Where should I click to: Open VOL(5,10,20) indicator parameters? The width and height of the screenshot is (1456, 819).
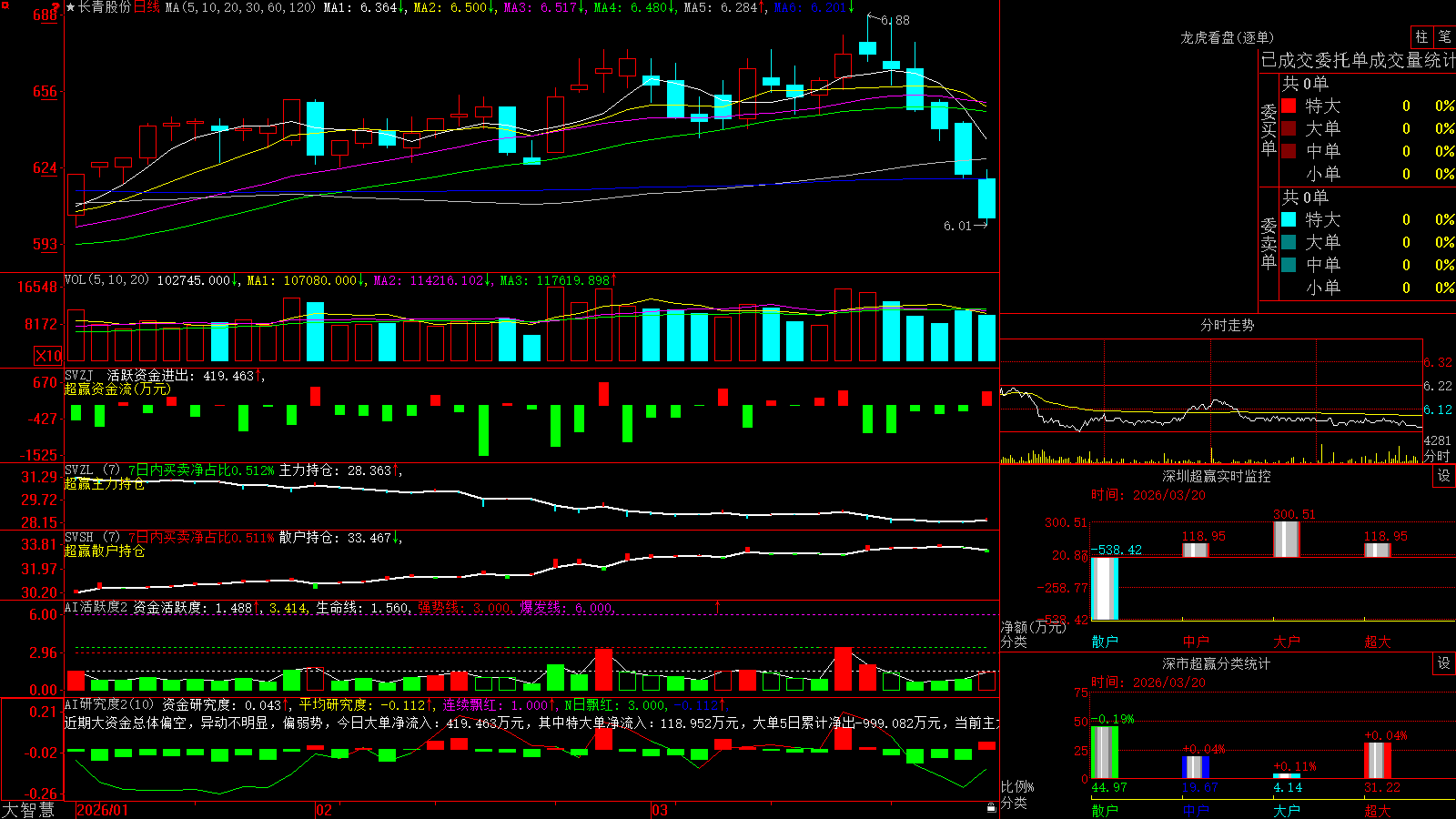point(106,279)
